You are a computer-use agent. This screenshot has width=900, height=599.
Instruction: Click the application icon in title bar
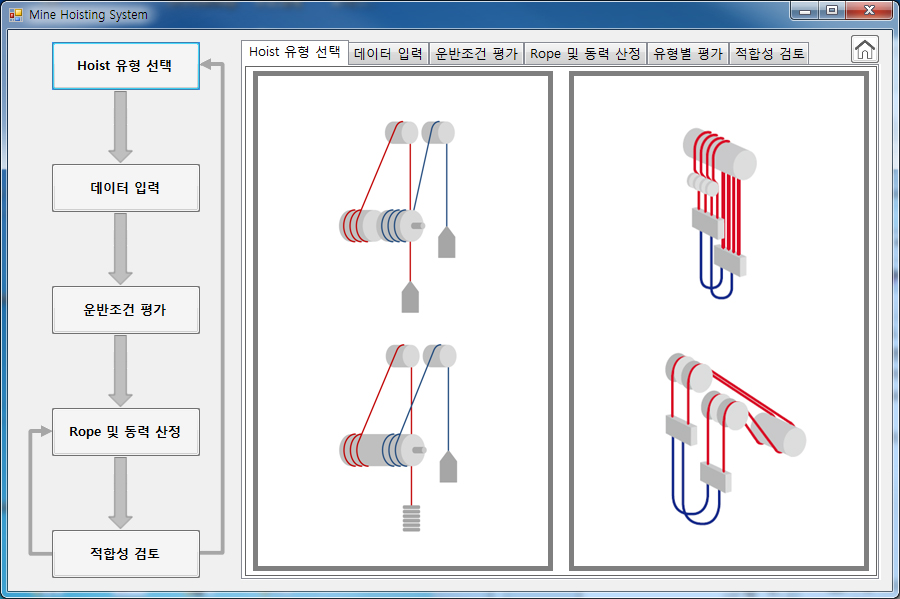pyautogui.click(x=15, y=15)
